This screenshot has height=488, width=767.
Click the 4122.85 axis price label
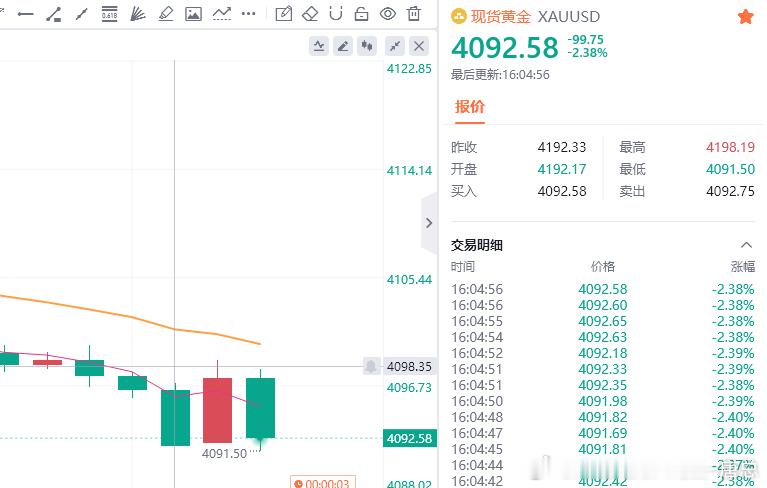pos(409,68)
